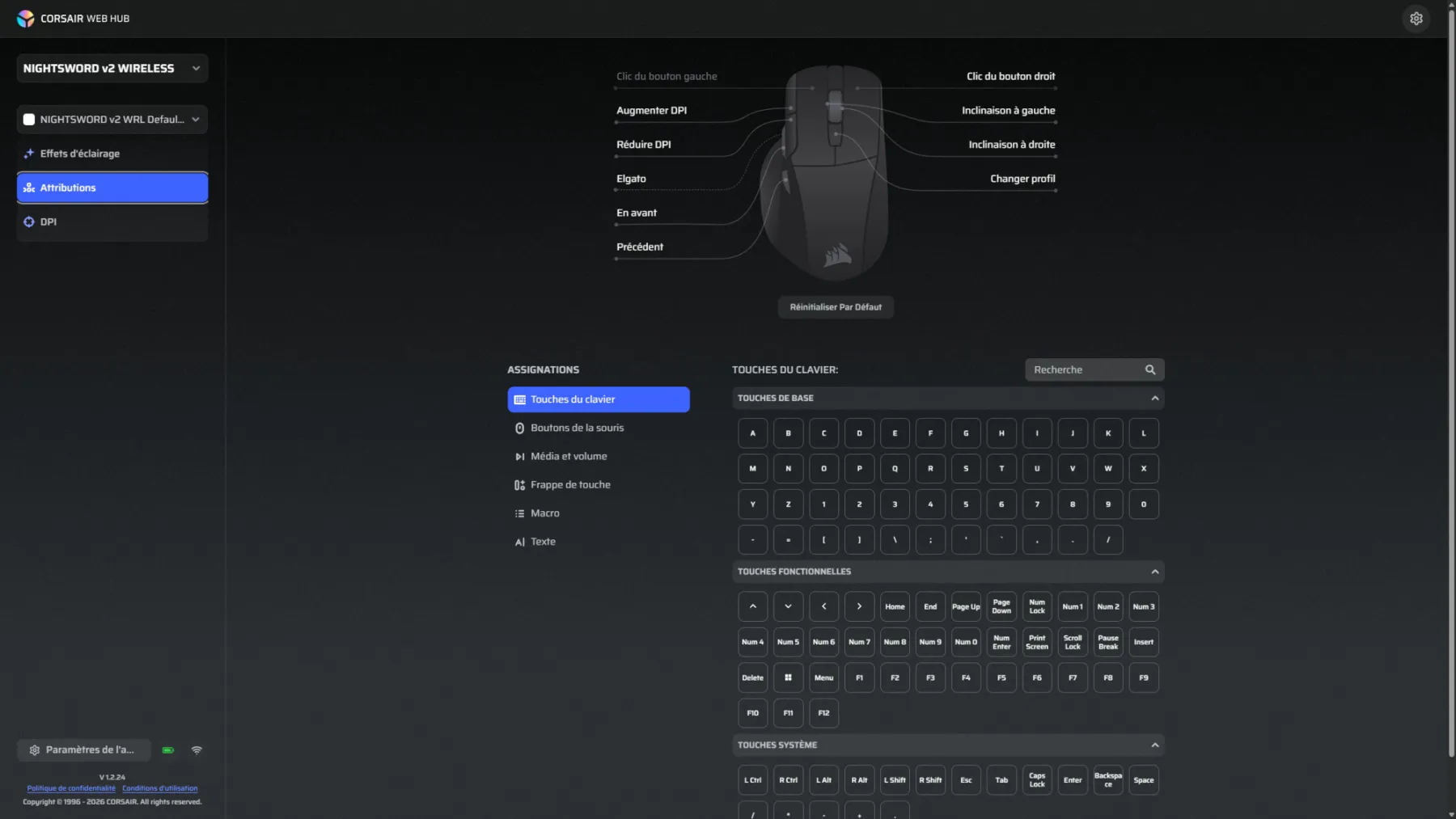
Task: Select the Elgato button assignment
Action: [631, 179]
